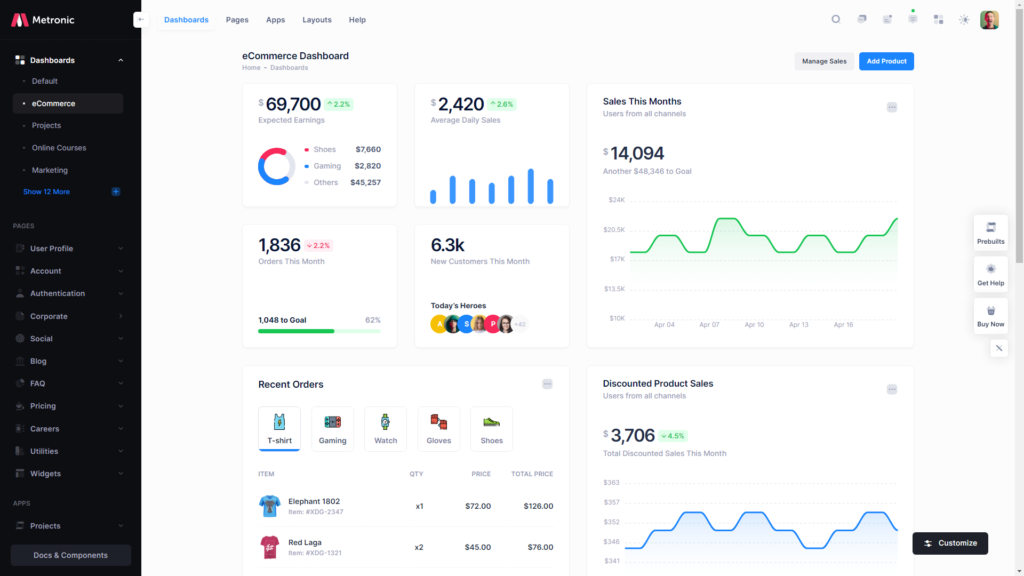The height and width of the screenshot is (576, 1024).
Task: Select the Shoes tab in Recent Orders
Action: (x=491, y=428)
